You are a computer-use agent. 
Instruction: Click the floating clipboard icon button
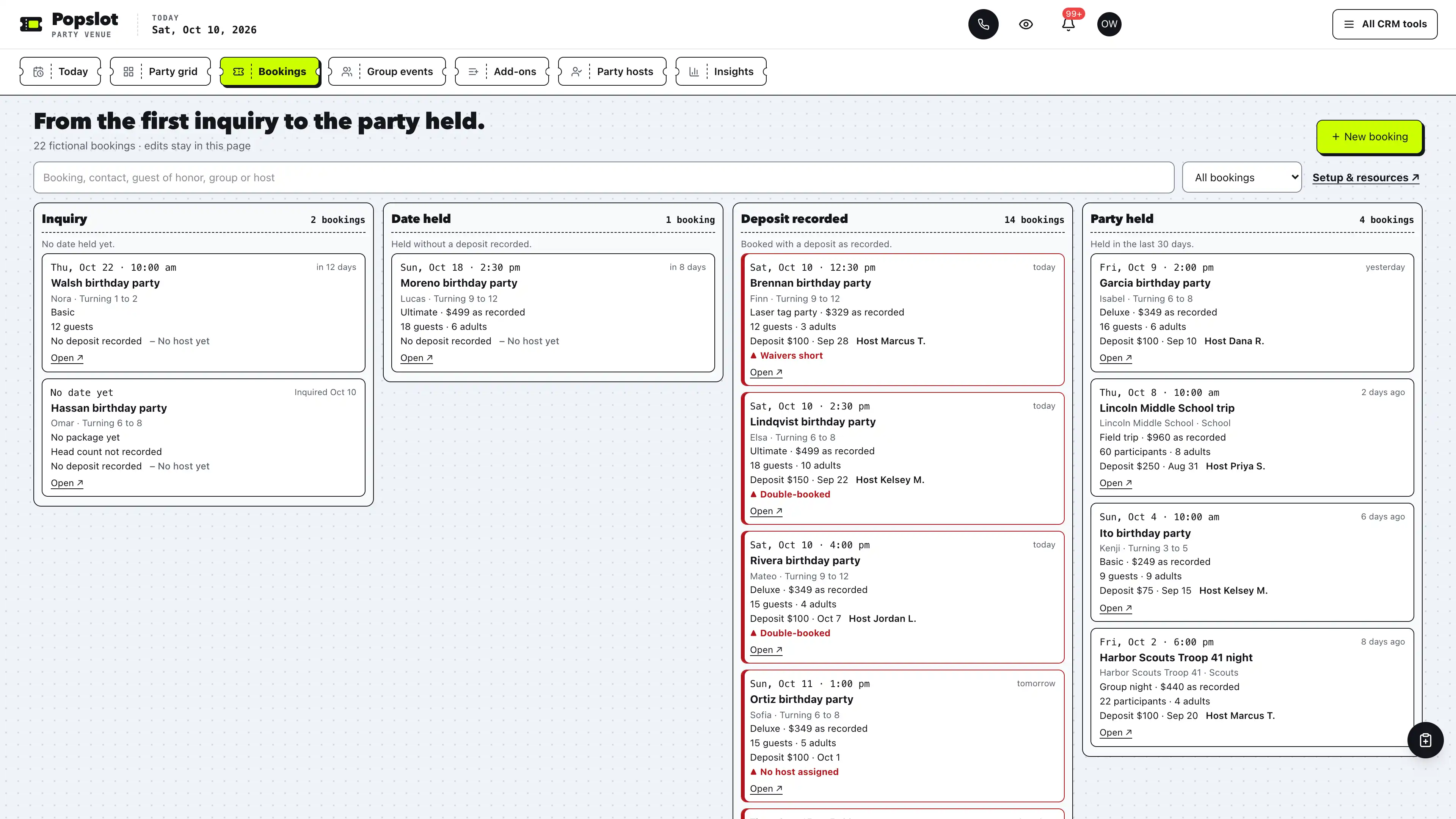[1425, 740]
